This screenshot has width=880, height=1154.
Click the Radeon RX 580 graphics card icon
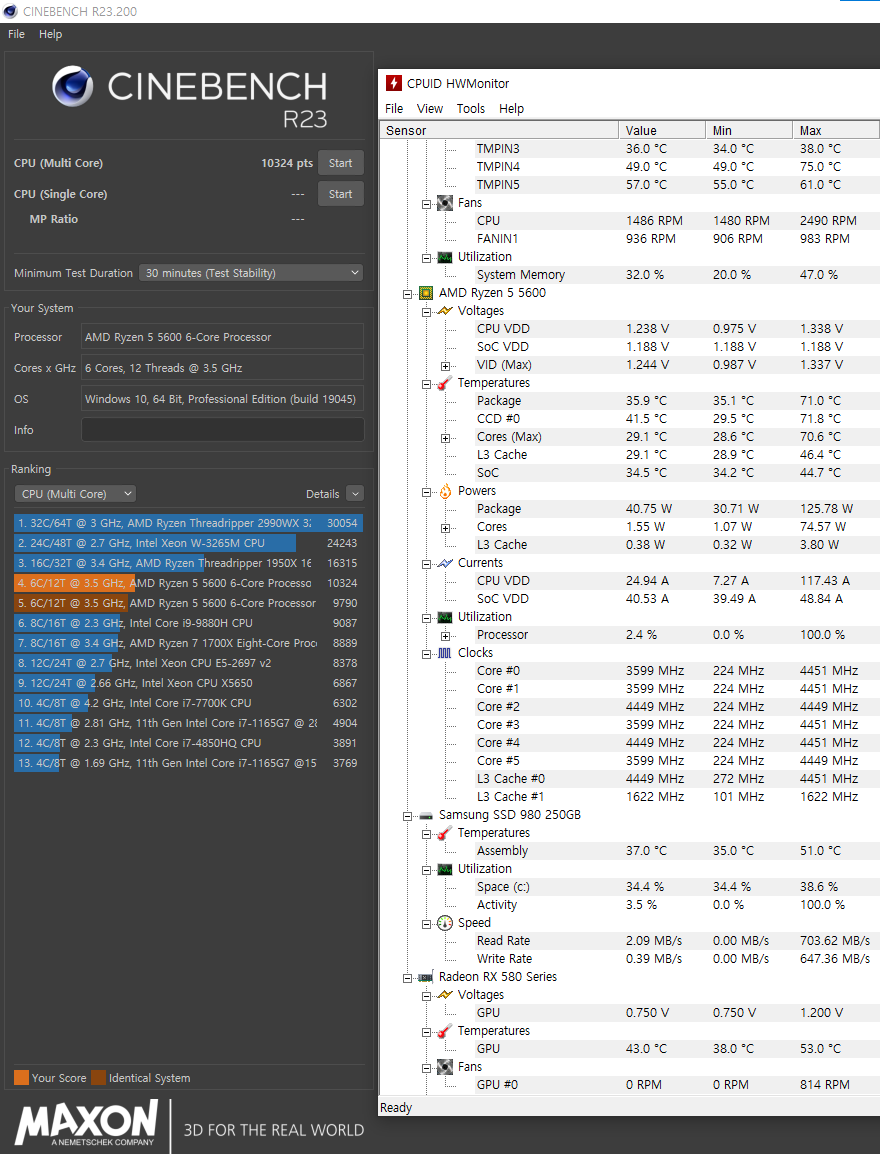[x=426, y=977]
